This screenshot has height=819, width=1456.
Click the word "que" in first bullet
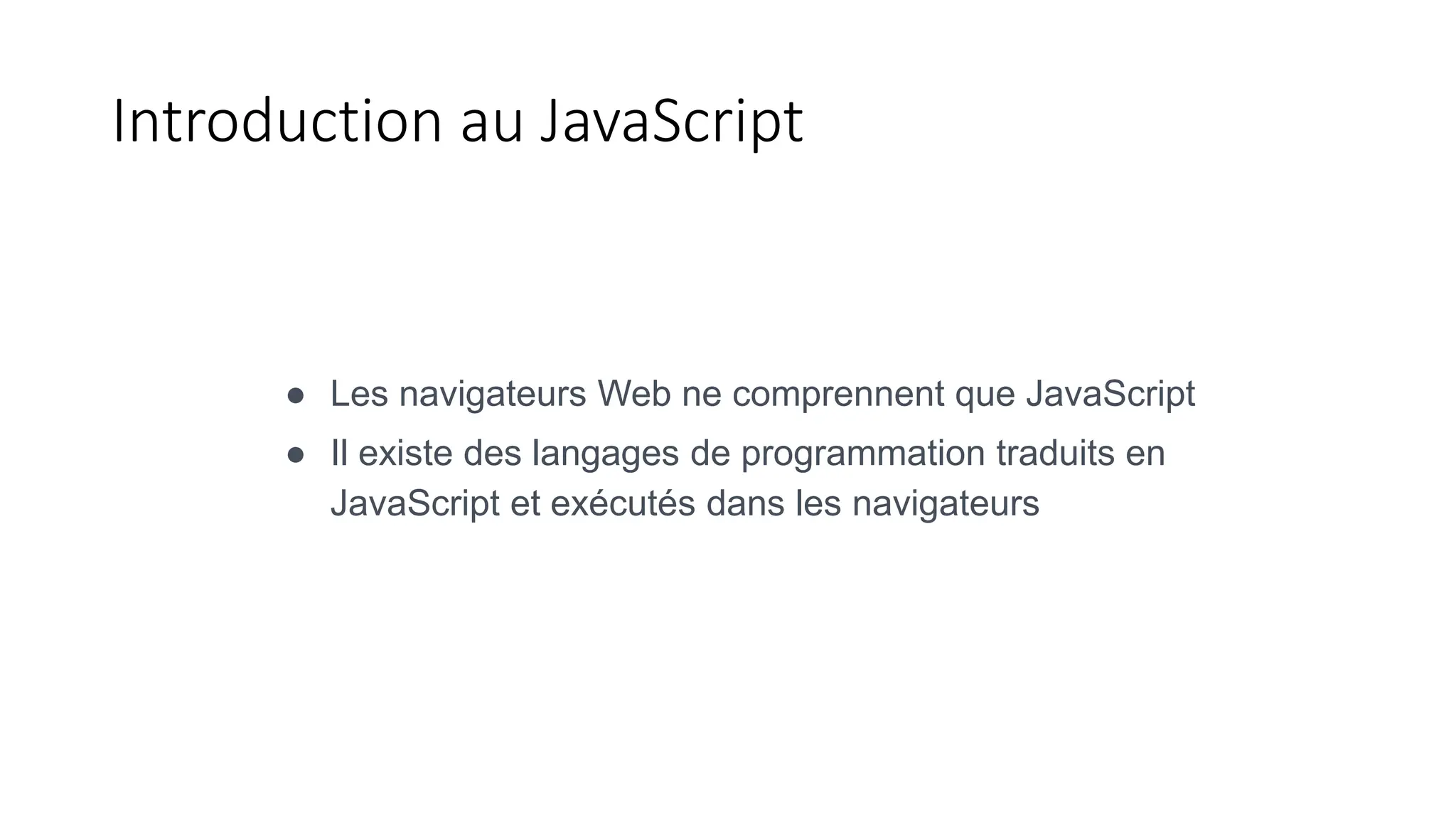click(x=985, y=394)
